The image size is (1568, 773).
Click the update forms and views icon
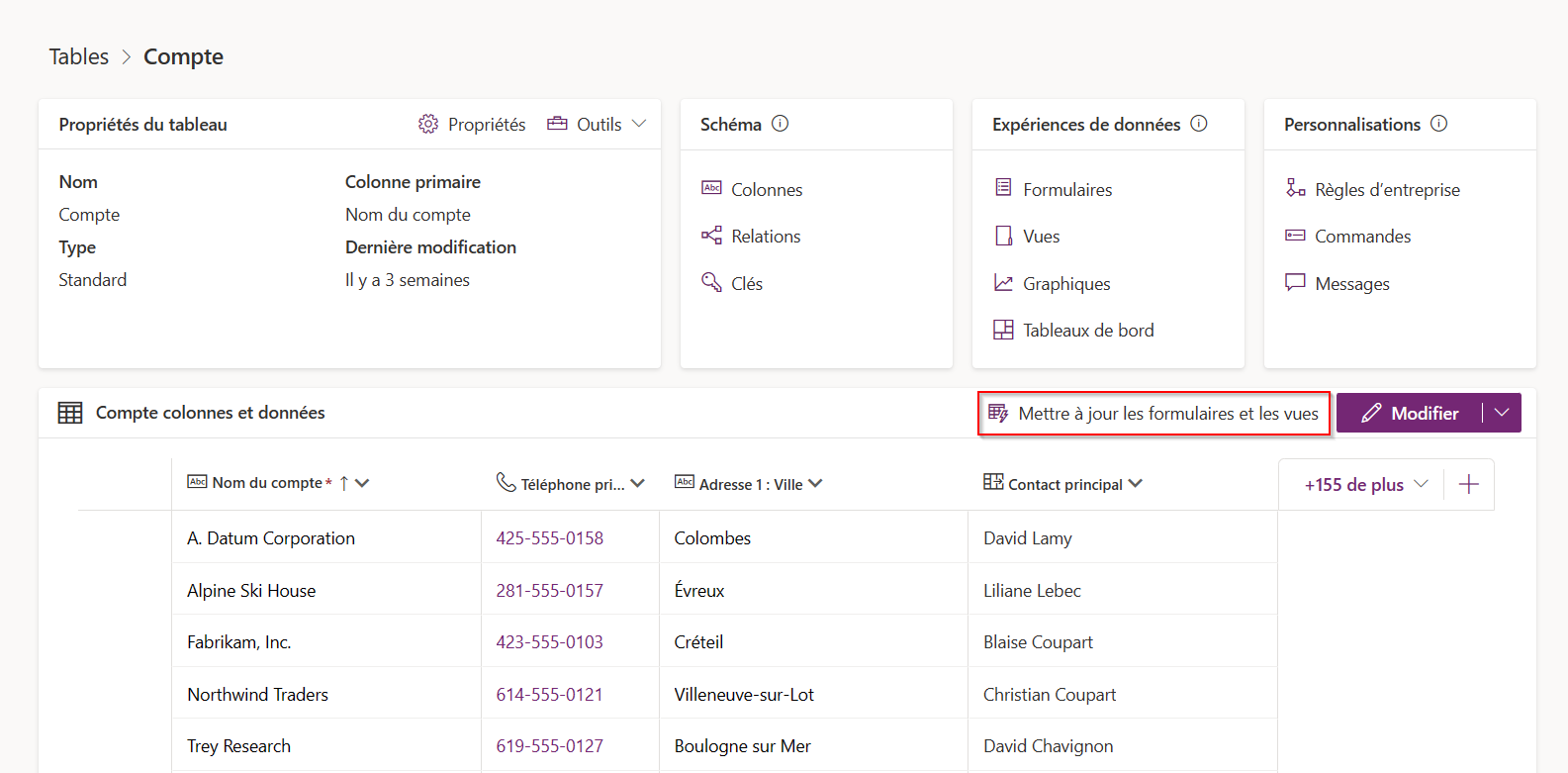coord(998,413)
